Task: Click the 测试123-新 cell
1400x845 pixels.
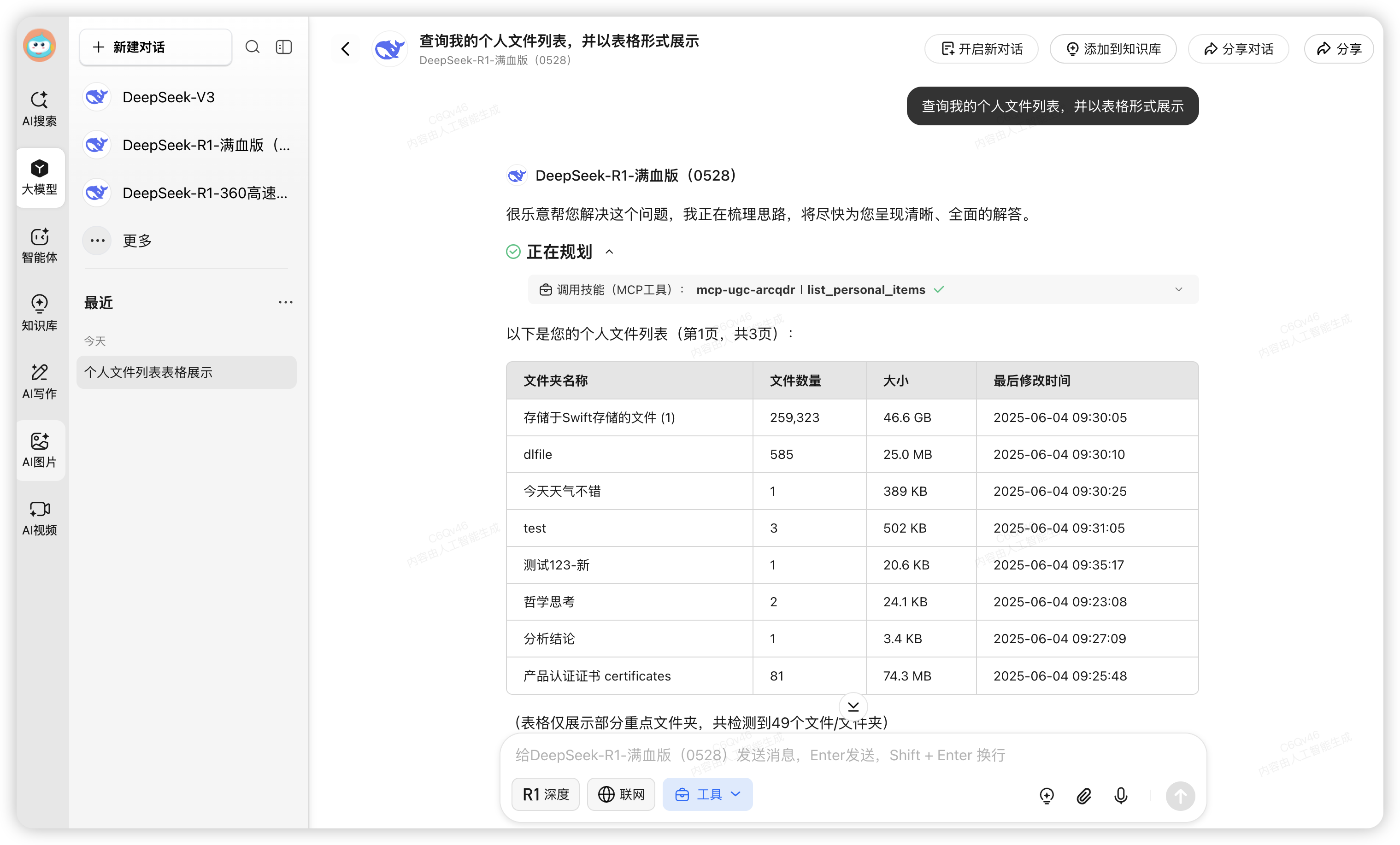Action: tap(629, 565)
